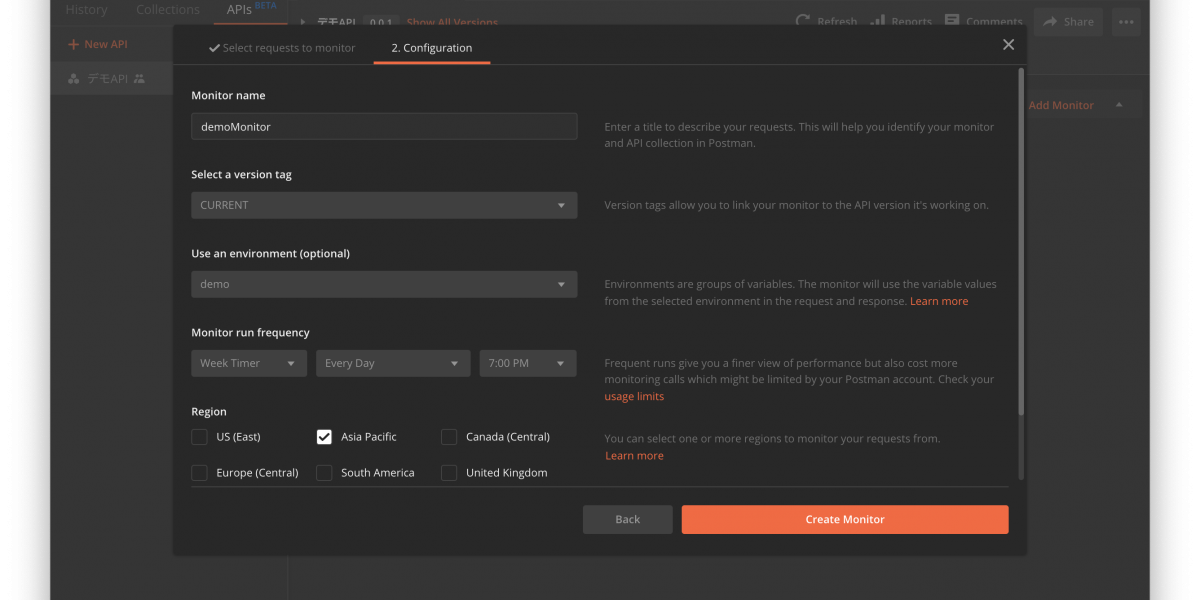Expand the demo environment dropdown
Viewport: 1200px width, 600px height.
pyautogui.click(x=383, y=284)
